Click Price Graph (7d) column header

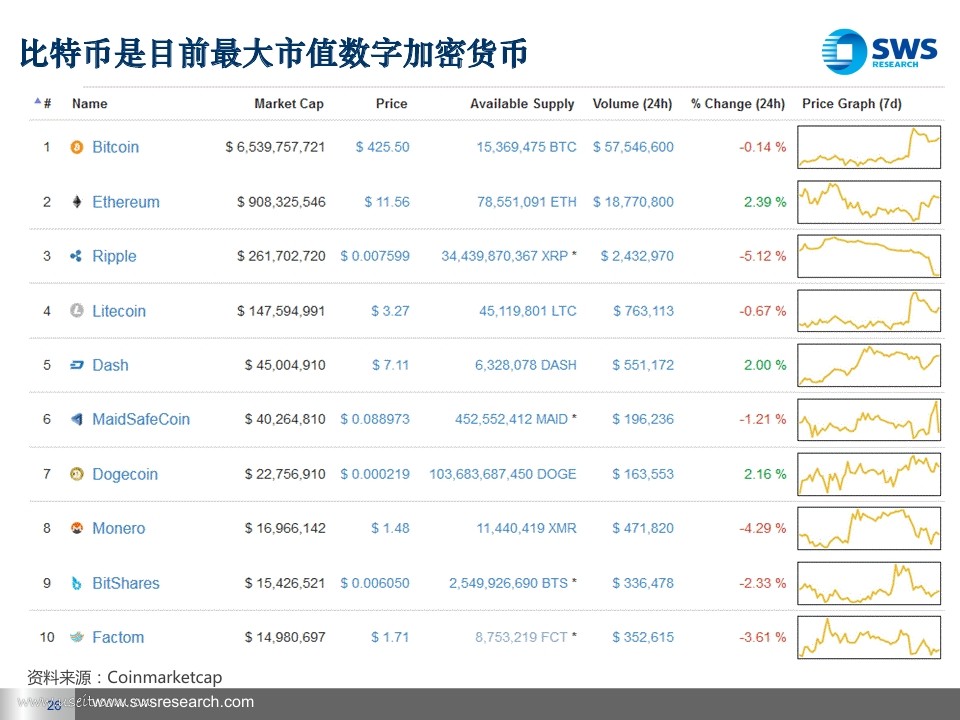(852, 103)
